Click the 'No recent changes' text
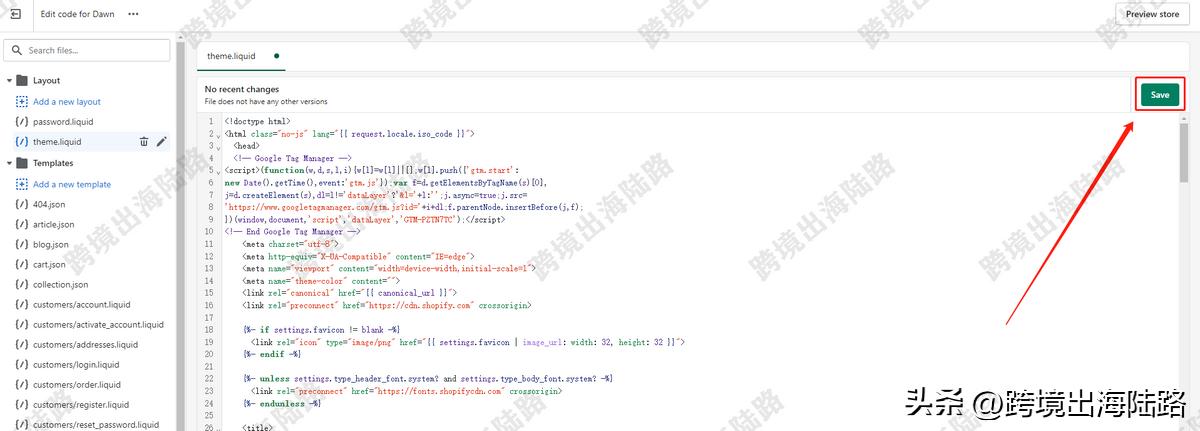The width and height of the screenshot is (1200, 431). point(241,89)
